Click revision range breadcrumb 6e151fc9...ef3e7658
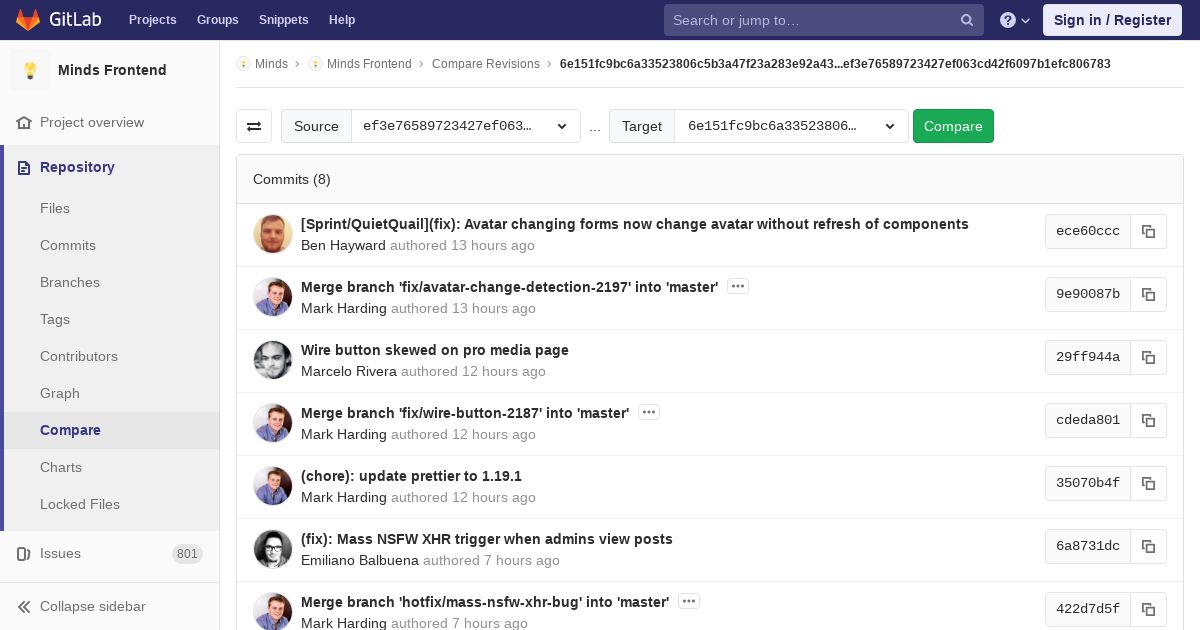The image size is (1200, 630). [835, 64]
